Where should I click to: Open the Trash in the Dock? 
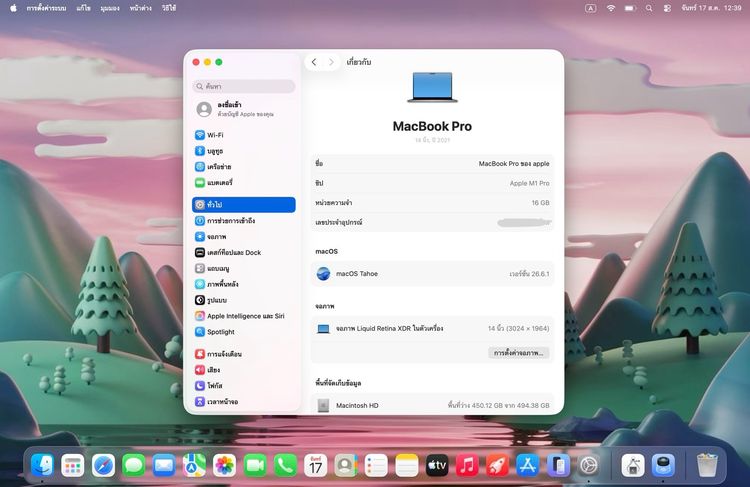click(707, 465)
